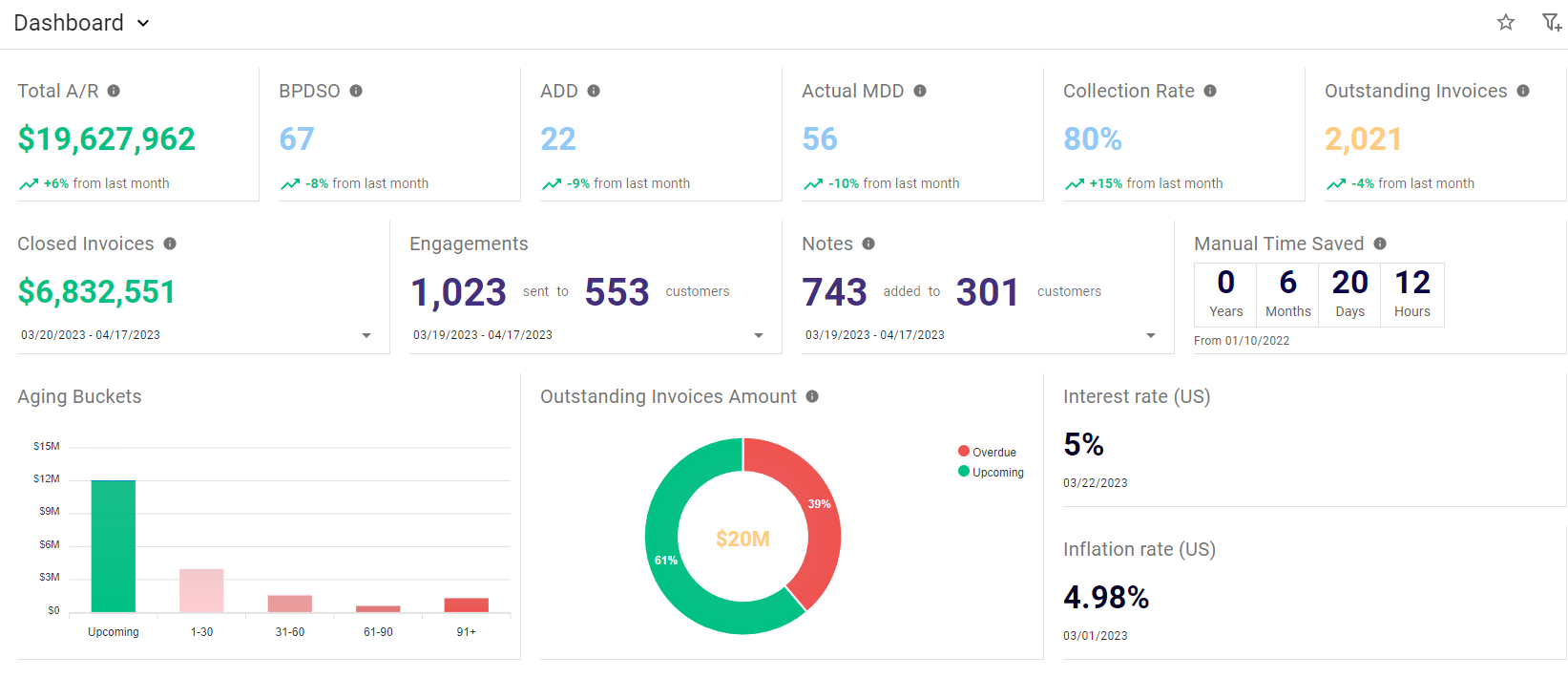The image size is (1568, 678).
Task: Toggle Upcoming series in donut legend
Action: pos(991,472)
